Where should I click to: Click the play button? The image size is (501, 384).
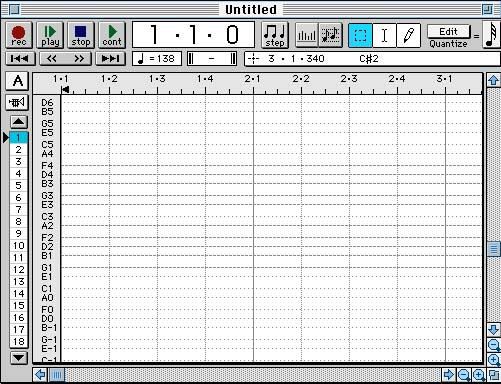coord(50,35)
